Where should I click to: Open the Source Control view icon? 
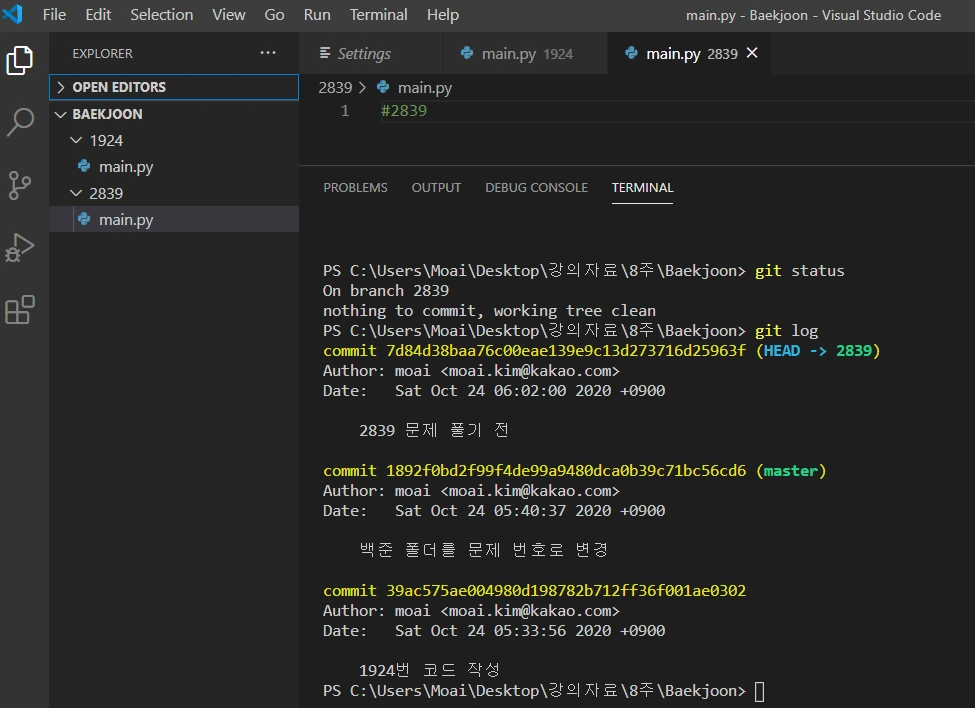point(20,184)
